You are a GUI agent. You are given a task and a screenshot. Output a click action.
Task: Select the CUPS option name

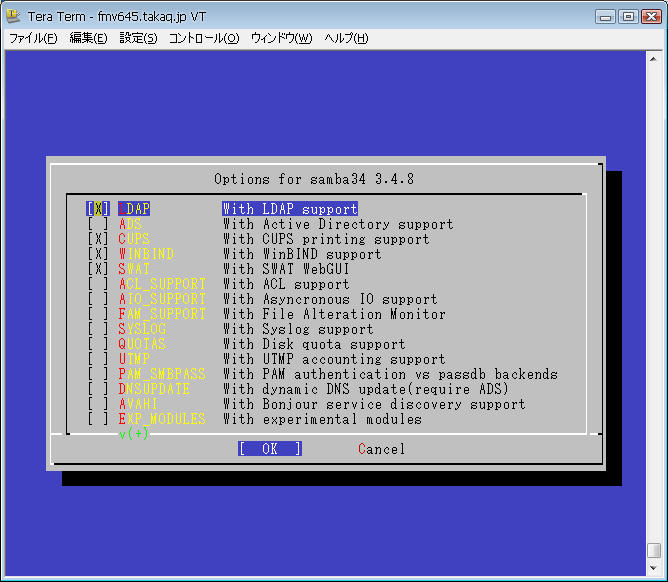pos(134,239)
